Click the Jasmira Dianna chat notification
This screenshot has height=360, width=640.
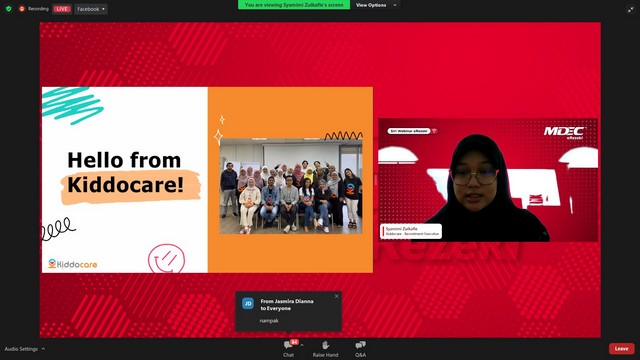(289, 311)
